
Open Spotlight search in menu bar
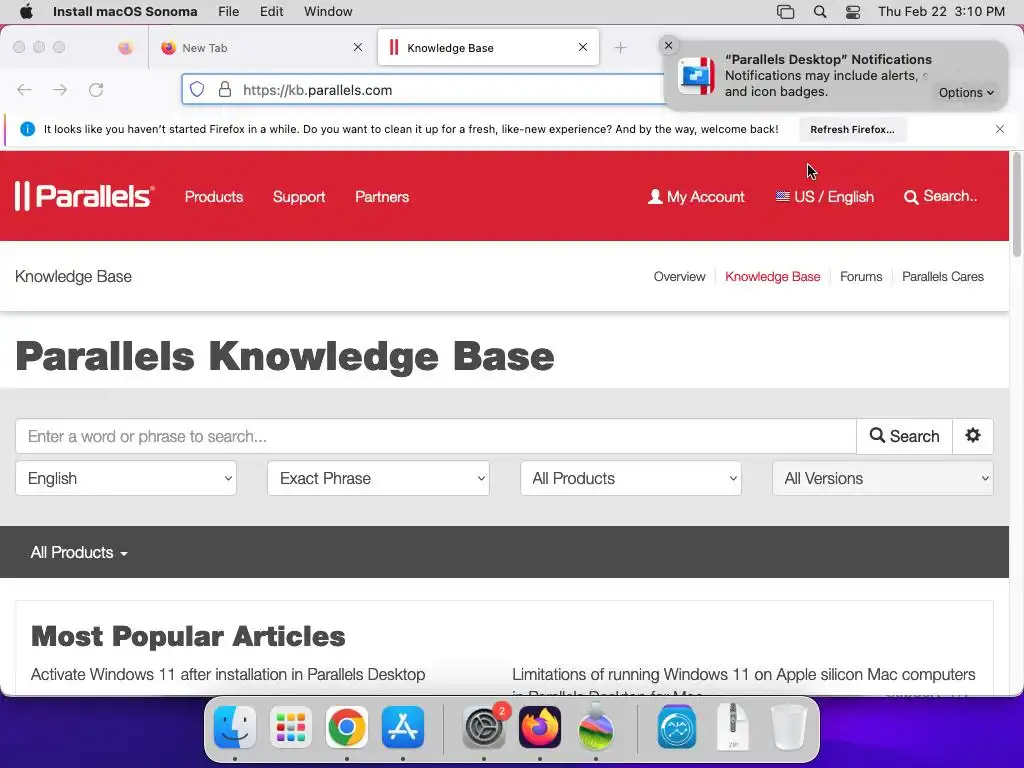click(x=820, y=12)
